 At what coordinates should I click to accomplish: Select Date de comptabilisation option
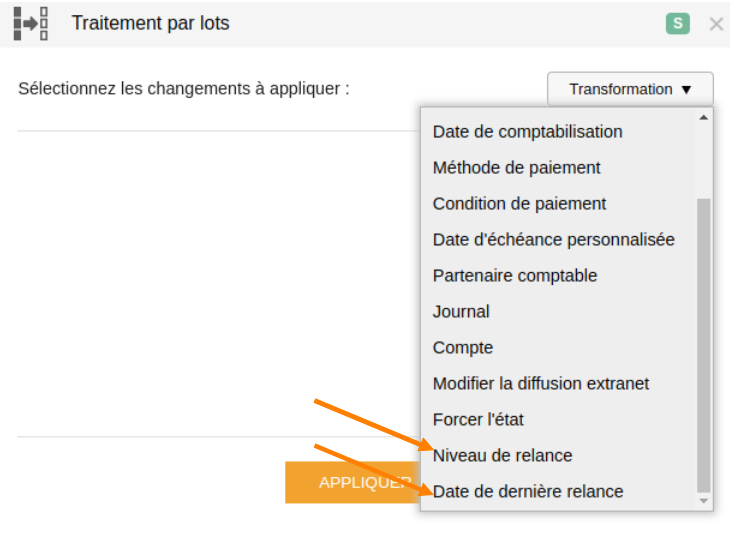point(527,132)
